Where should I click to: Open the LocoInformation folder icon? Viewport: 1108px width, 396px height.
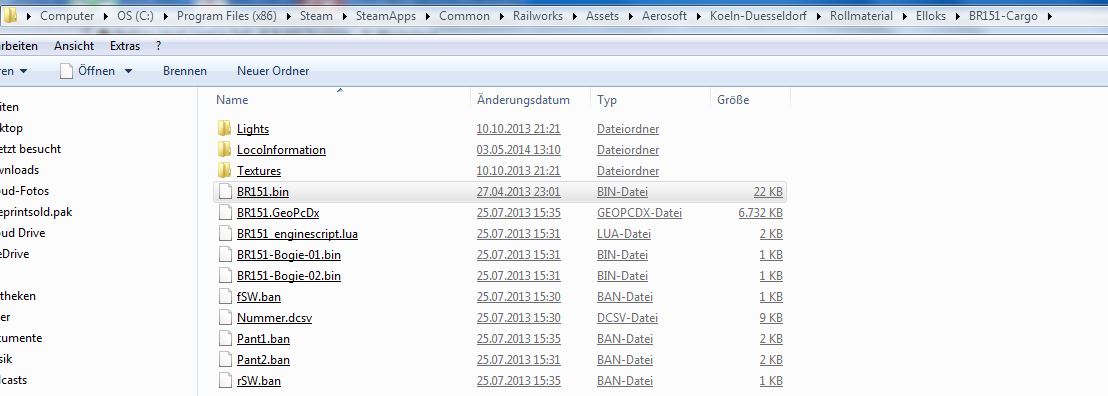225,150
